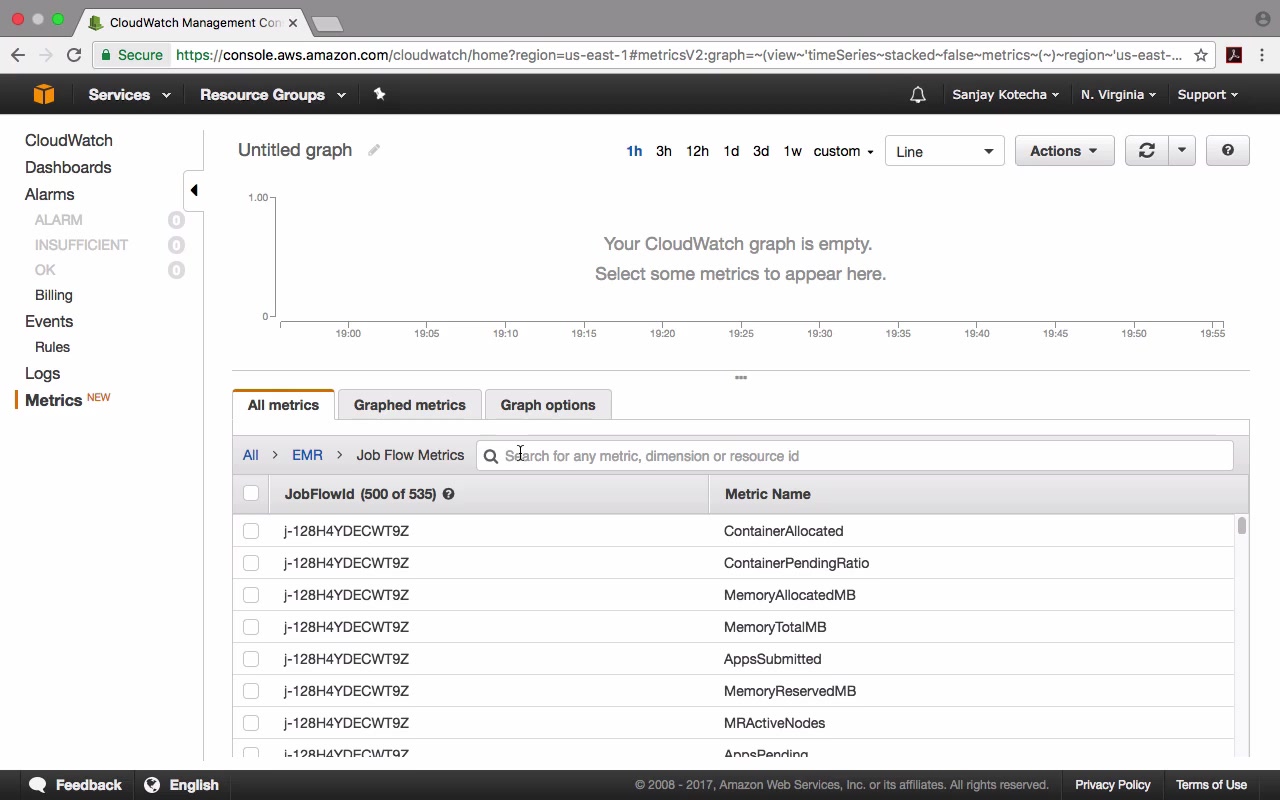
Task: Switch to the Graph options tab
Action: tap(548, 405)
